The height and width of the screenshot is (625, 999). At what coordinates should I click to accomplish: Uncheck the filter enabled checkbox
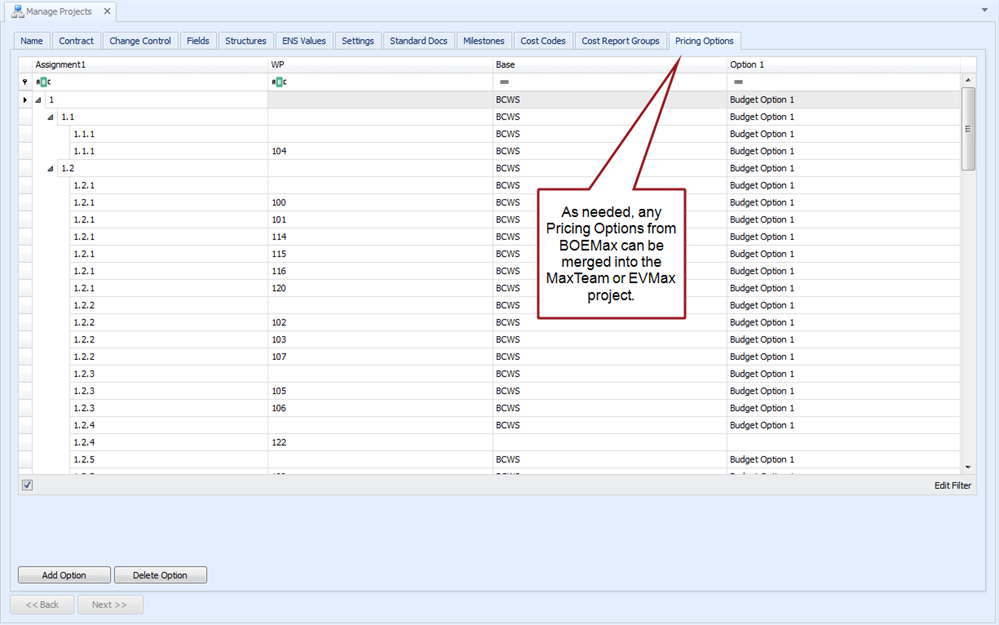coord(28,485)
